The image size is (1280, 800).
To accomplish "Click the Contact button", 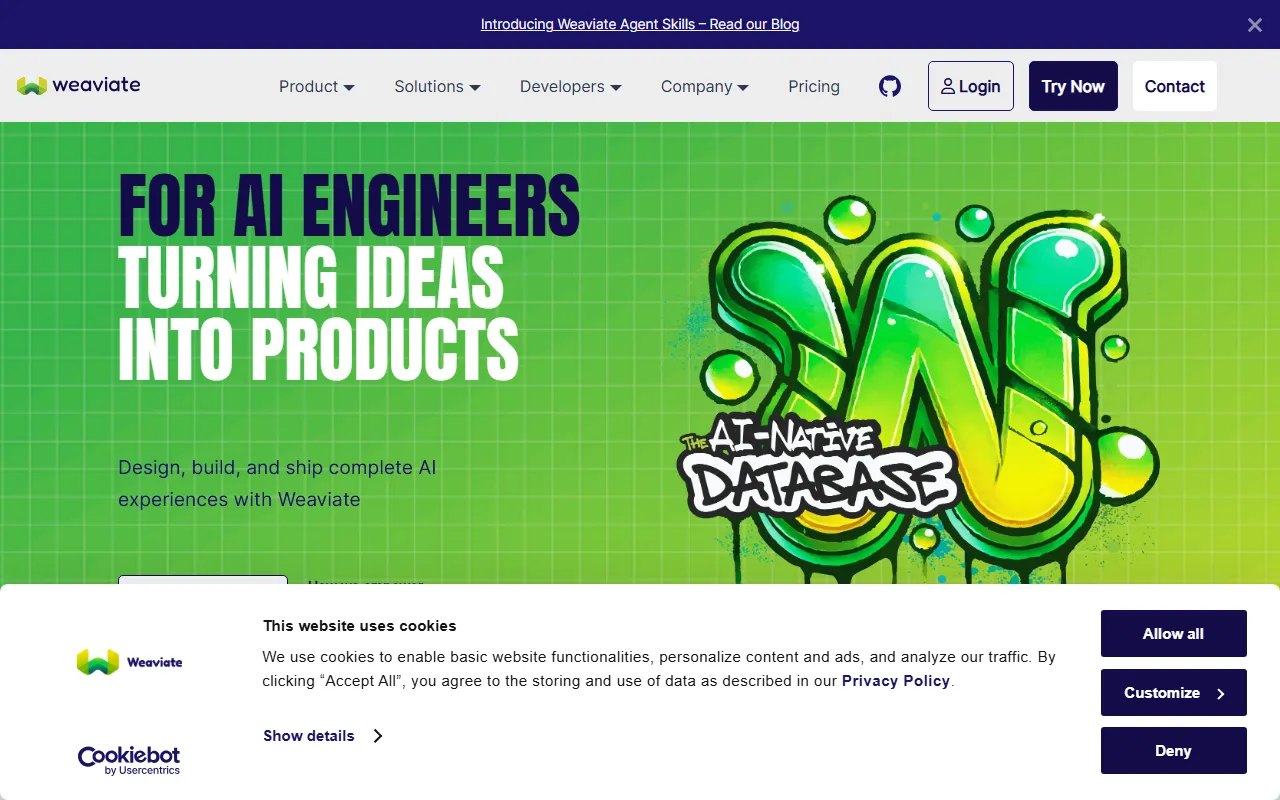I will [x=1174, y=86].
